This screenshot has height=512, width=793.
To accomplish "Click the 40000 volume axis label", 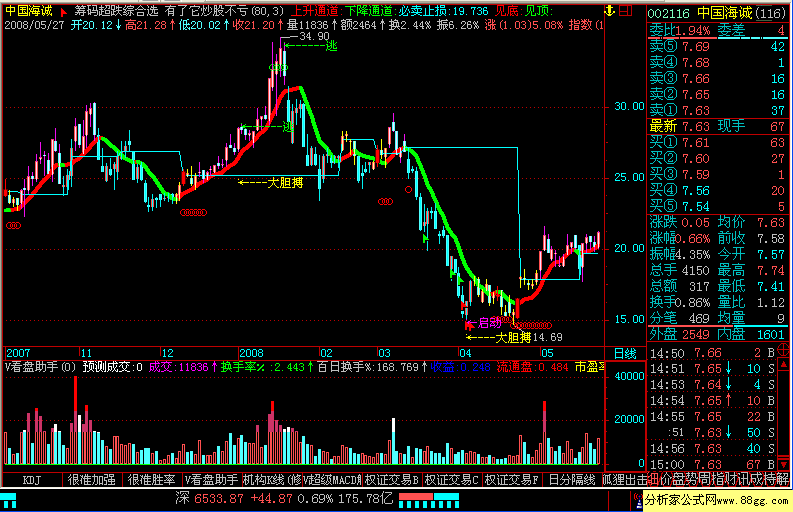I will pyautogui.click(x=629, y=376).
